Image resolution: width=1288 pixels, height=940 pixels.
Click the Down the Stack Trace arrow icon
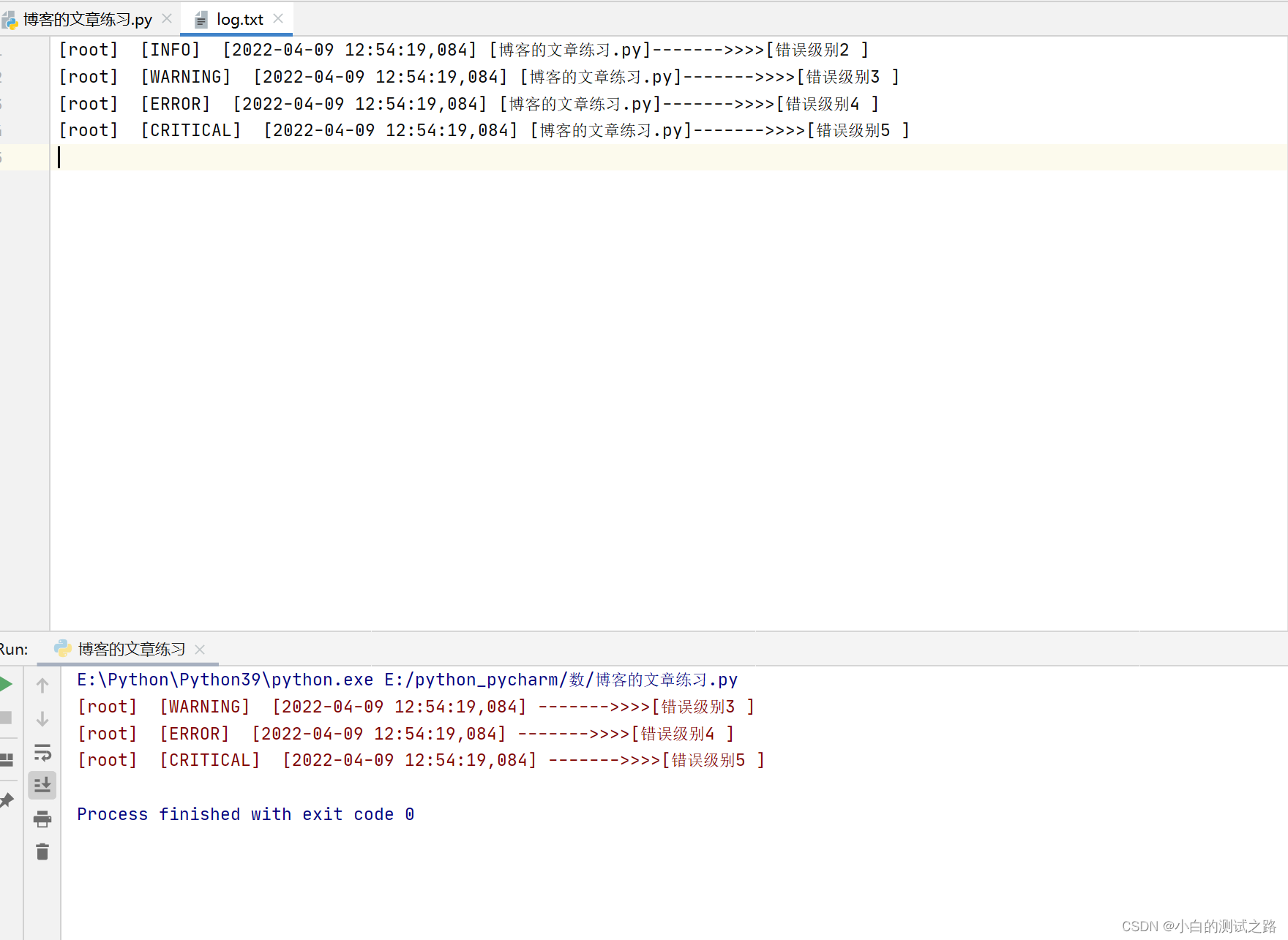(42, 718)
